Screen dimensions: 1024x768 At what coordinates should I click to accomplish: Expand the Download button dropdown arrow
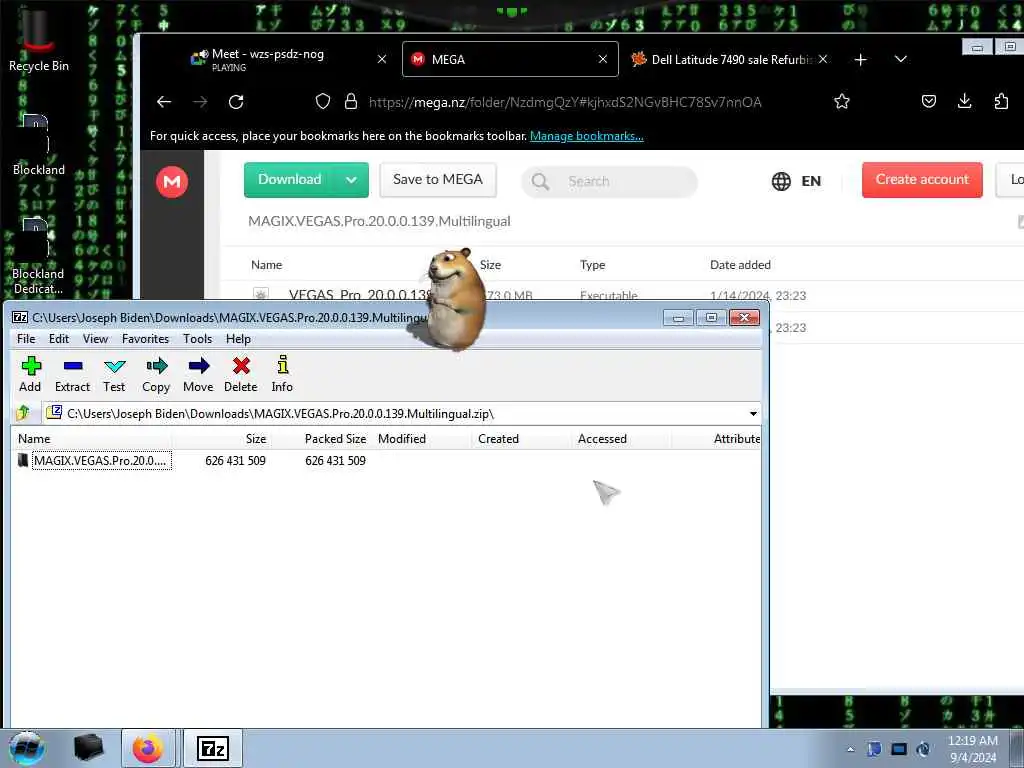pyautogui.click(x=351, y=180)
